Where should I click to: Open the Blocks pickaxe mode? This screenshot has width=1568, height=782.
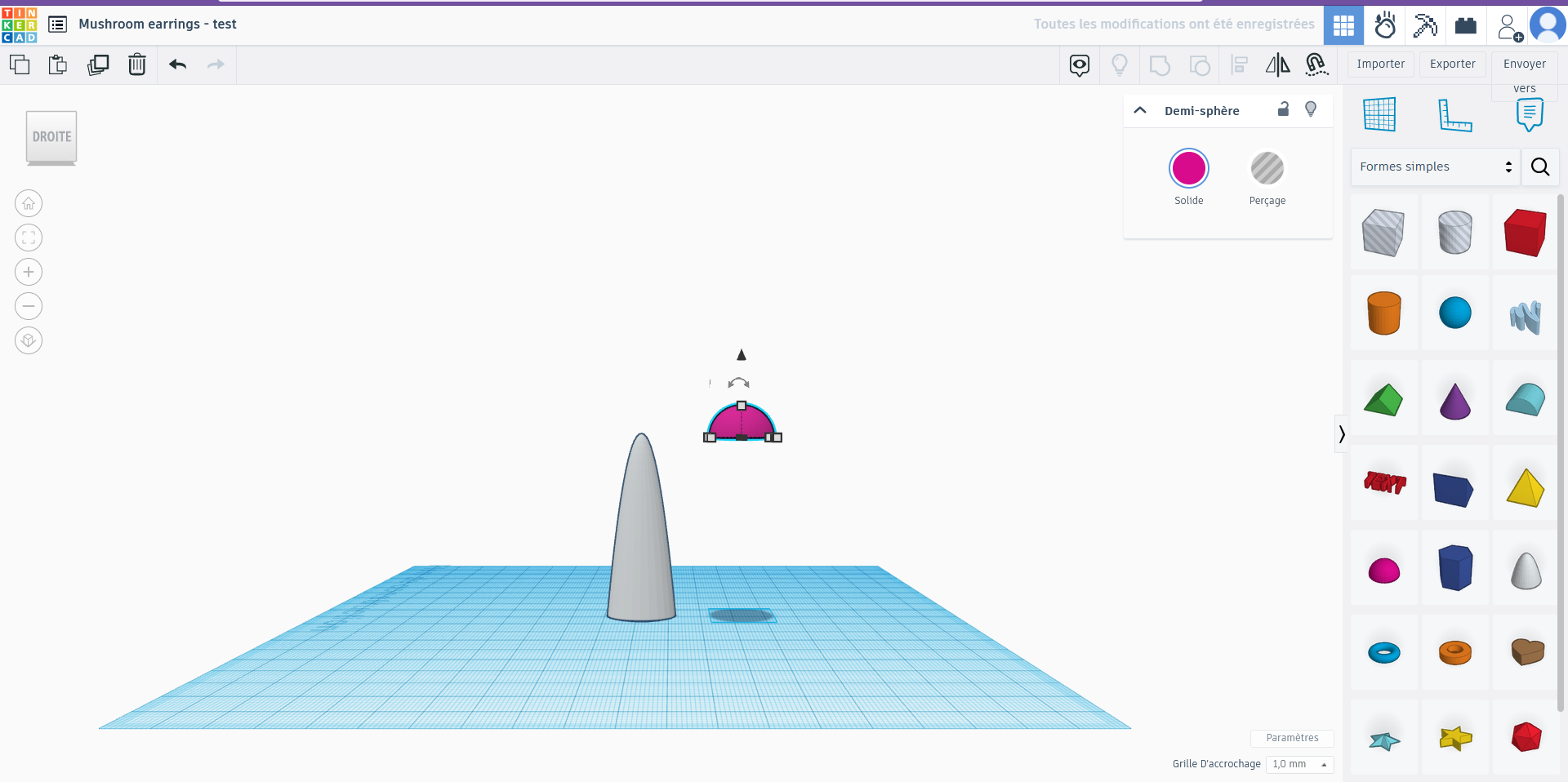coord(1425,25)
